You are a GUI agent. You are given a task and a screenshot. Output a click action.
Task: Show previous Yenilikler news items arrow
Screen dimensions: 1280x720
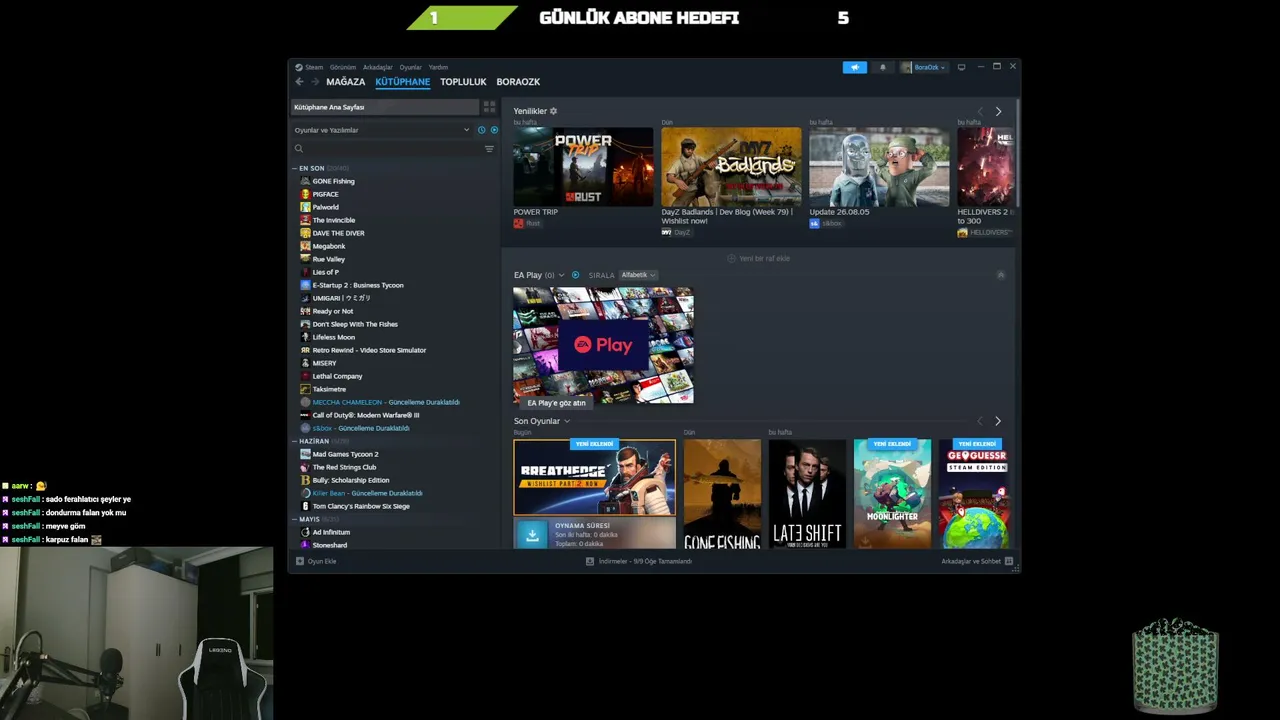(x=980, y=111)
